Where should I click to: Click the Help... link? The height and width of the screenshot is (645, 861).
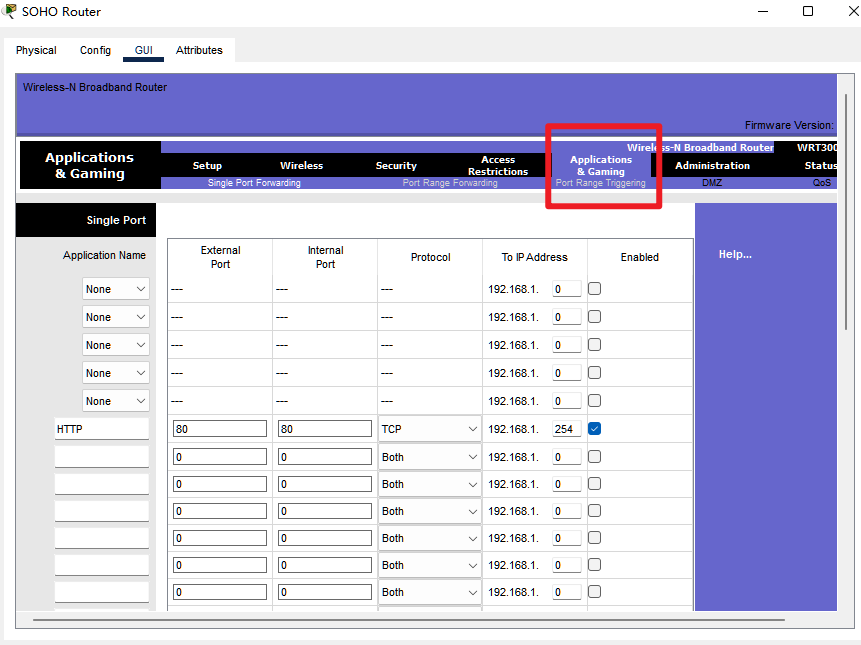[735, 254]
